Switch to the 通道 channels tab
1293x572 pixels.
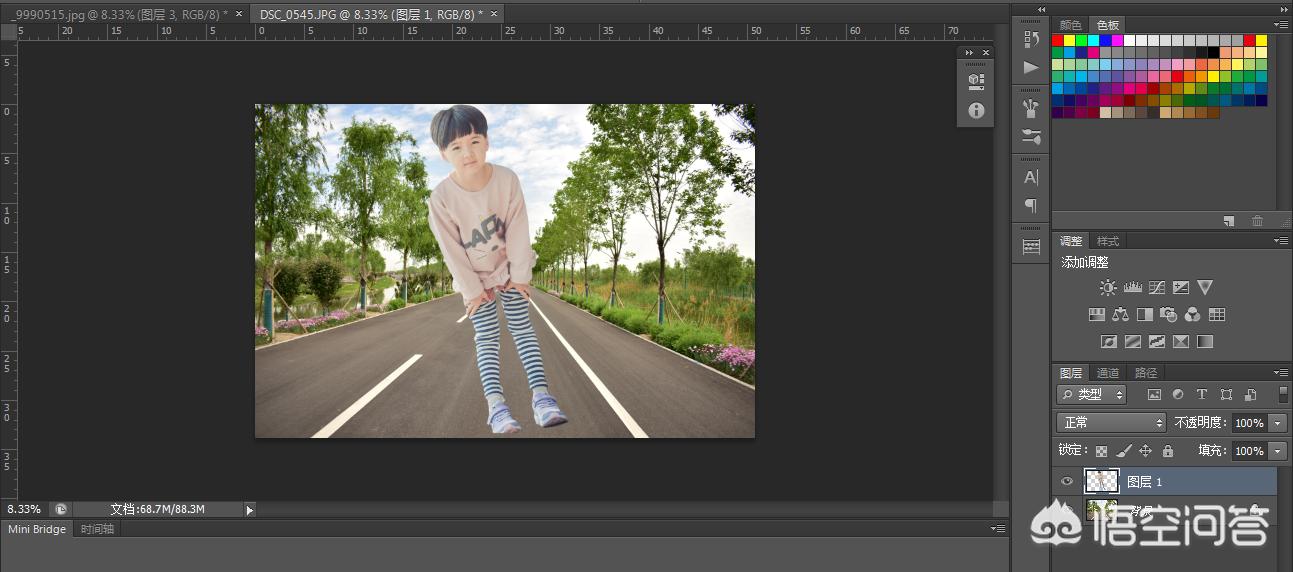[x=1108, y=373]
